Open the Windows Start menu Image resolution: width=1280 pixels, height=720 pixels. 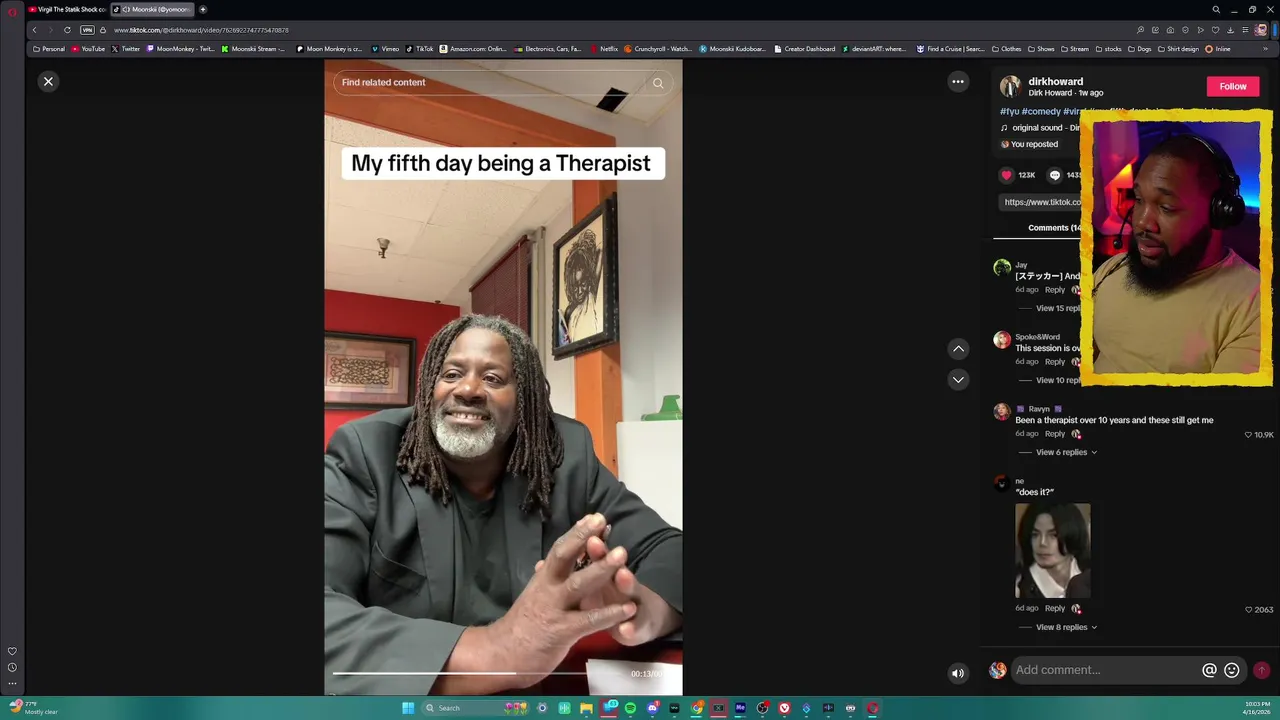(x=408, y=708)
